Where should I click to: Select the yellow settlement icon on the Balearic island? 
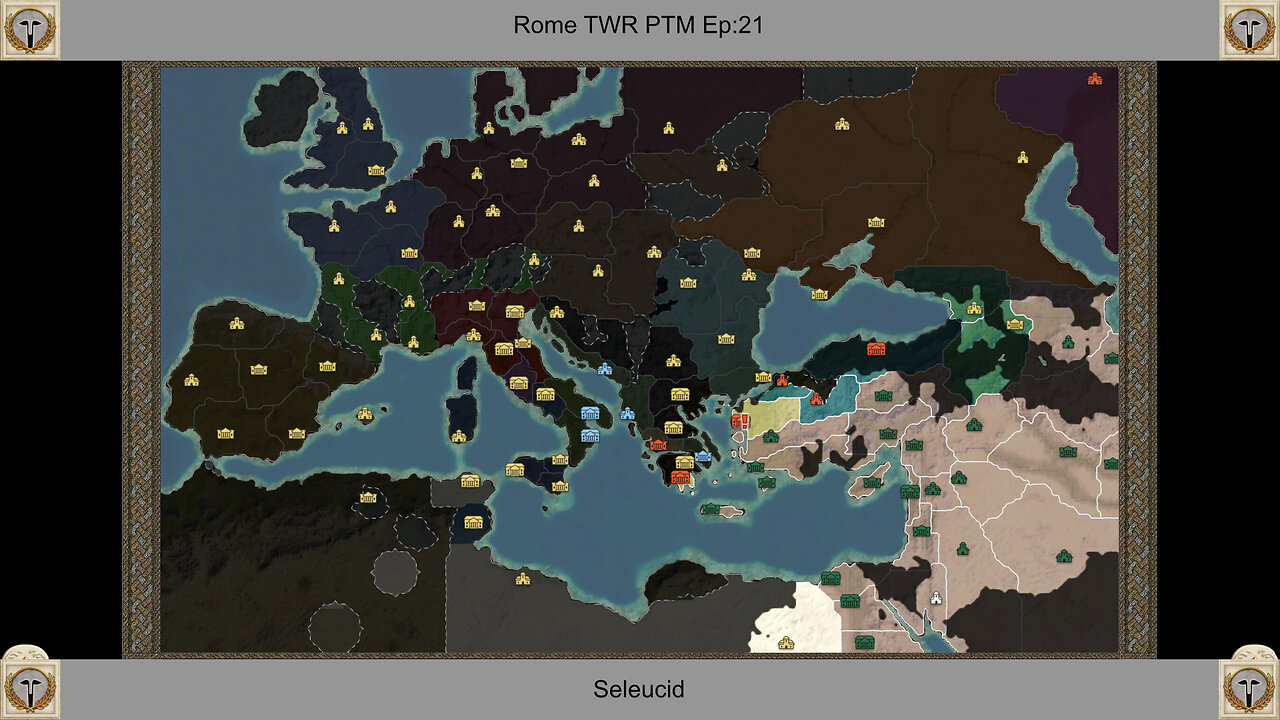coord(364,413)
